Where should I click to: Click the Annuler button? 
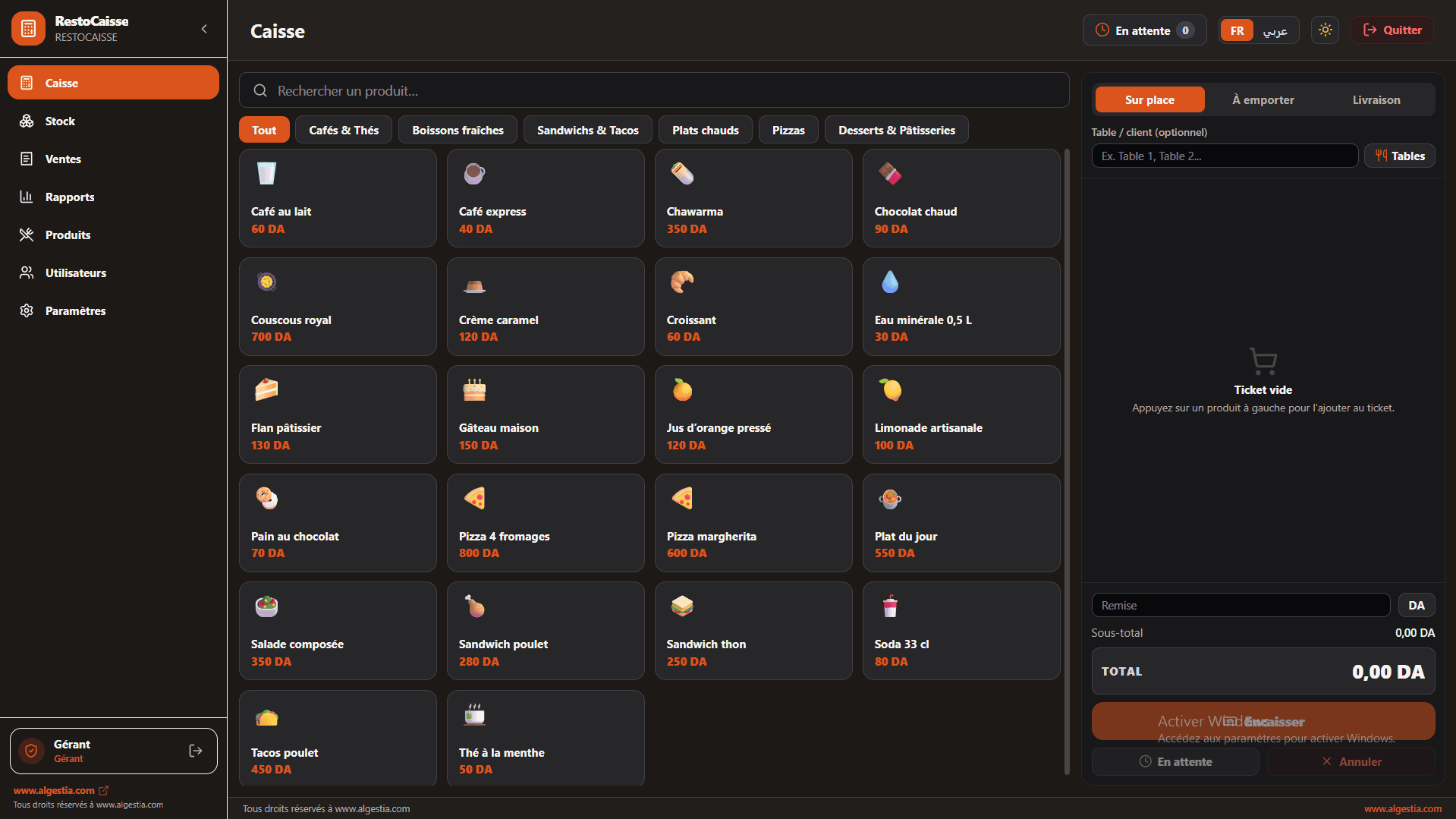click(x=1351, y=762)
